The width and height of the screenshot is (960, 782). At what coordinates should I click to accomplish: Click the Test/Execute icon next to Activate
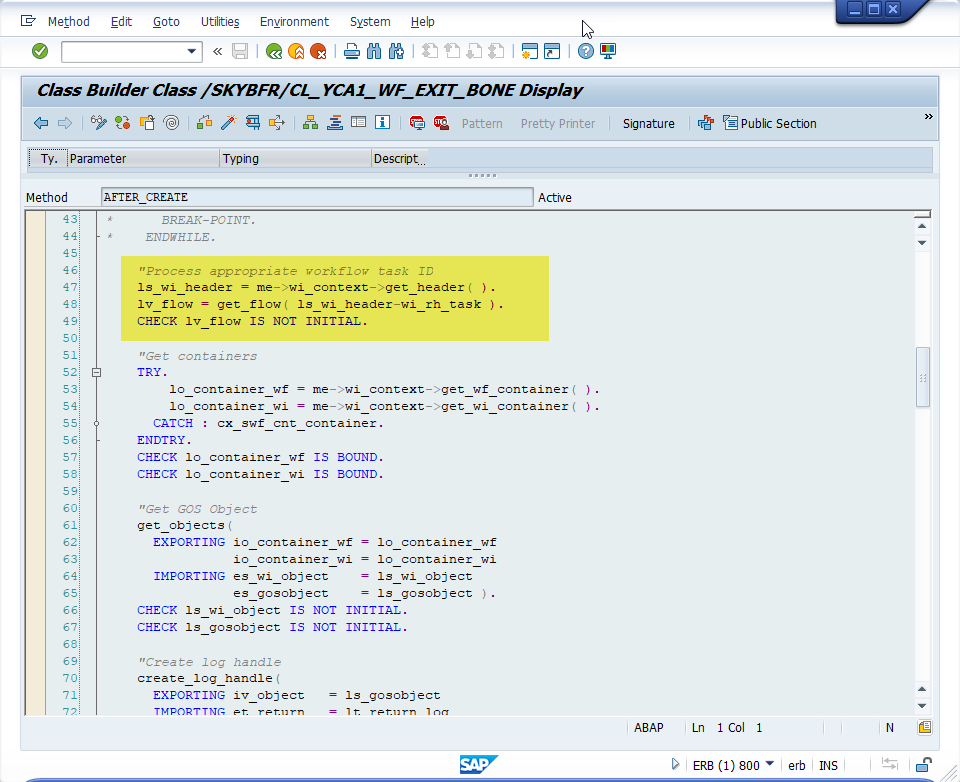pos(253,123)
